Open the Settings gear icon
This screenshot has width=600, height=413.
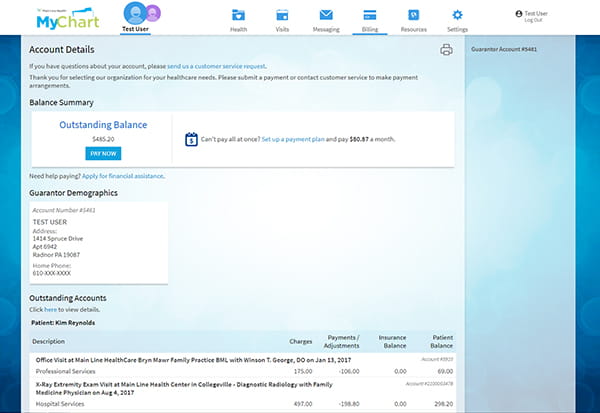pos(457,15)
